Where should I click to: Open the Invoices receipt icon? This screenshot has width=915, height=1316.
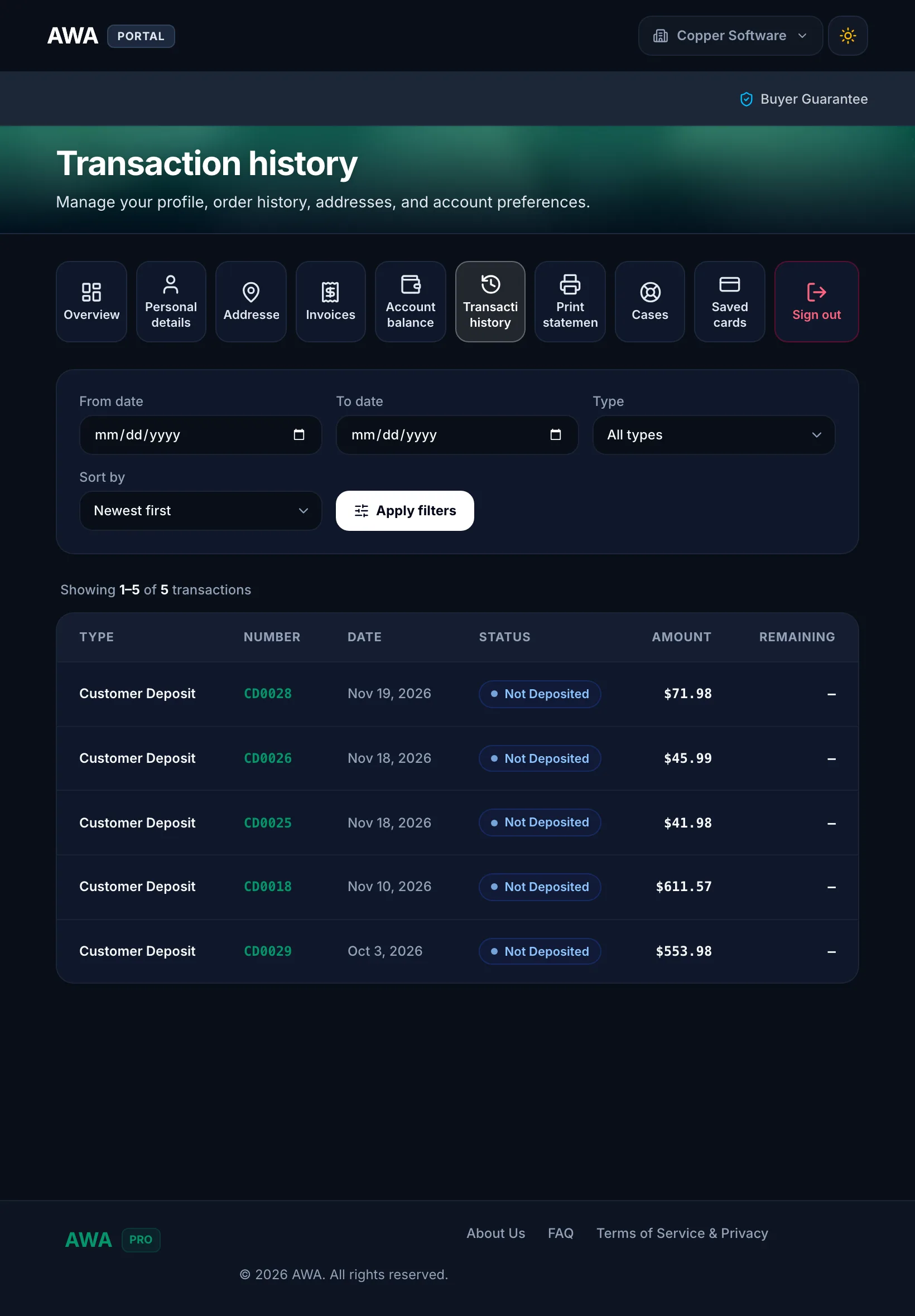click(330, 292)
